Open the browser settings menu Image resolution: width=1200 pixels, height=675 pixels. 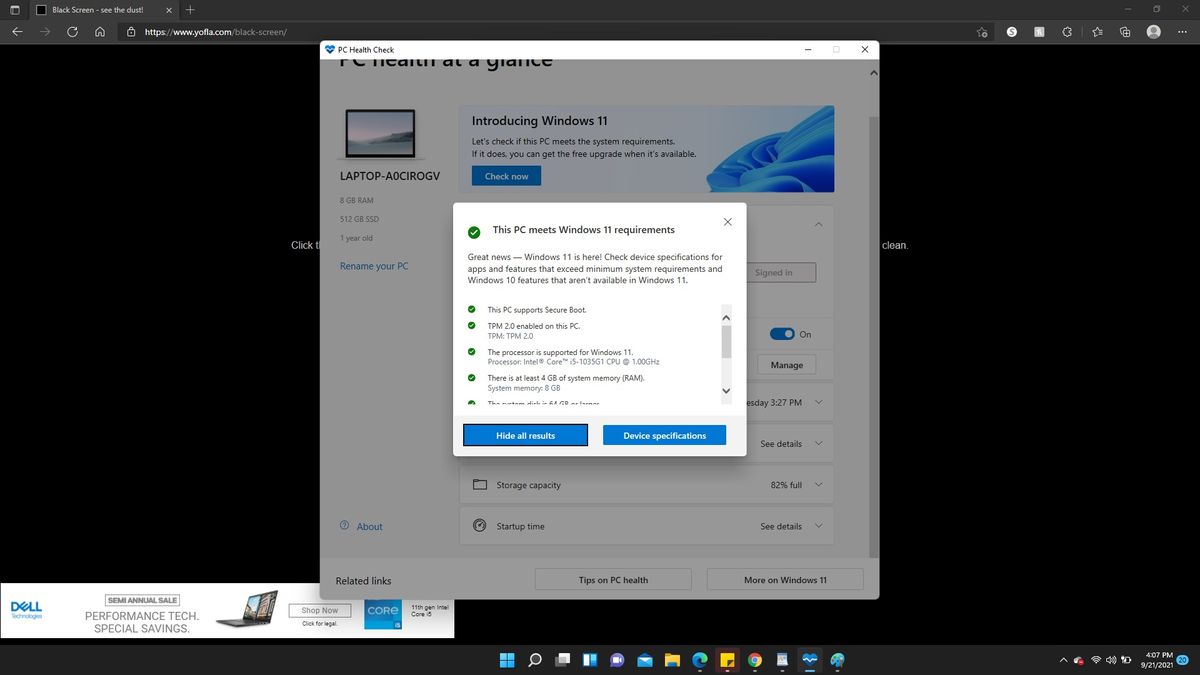1181,31
